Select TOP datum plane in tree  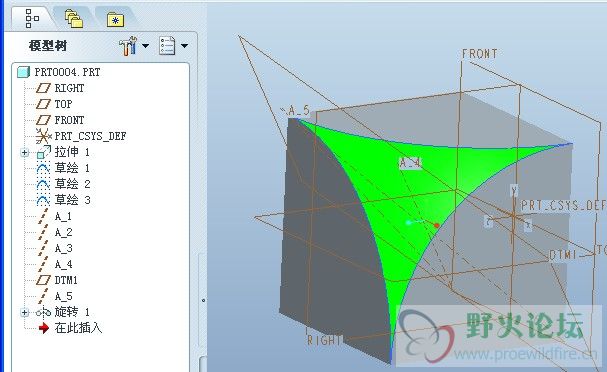pyautogui.click(x=63, y=104)
